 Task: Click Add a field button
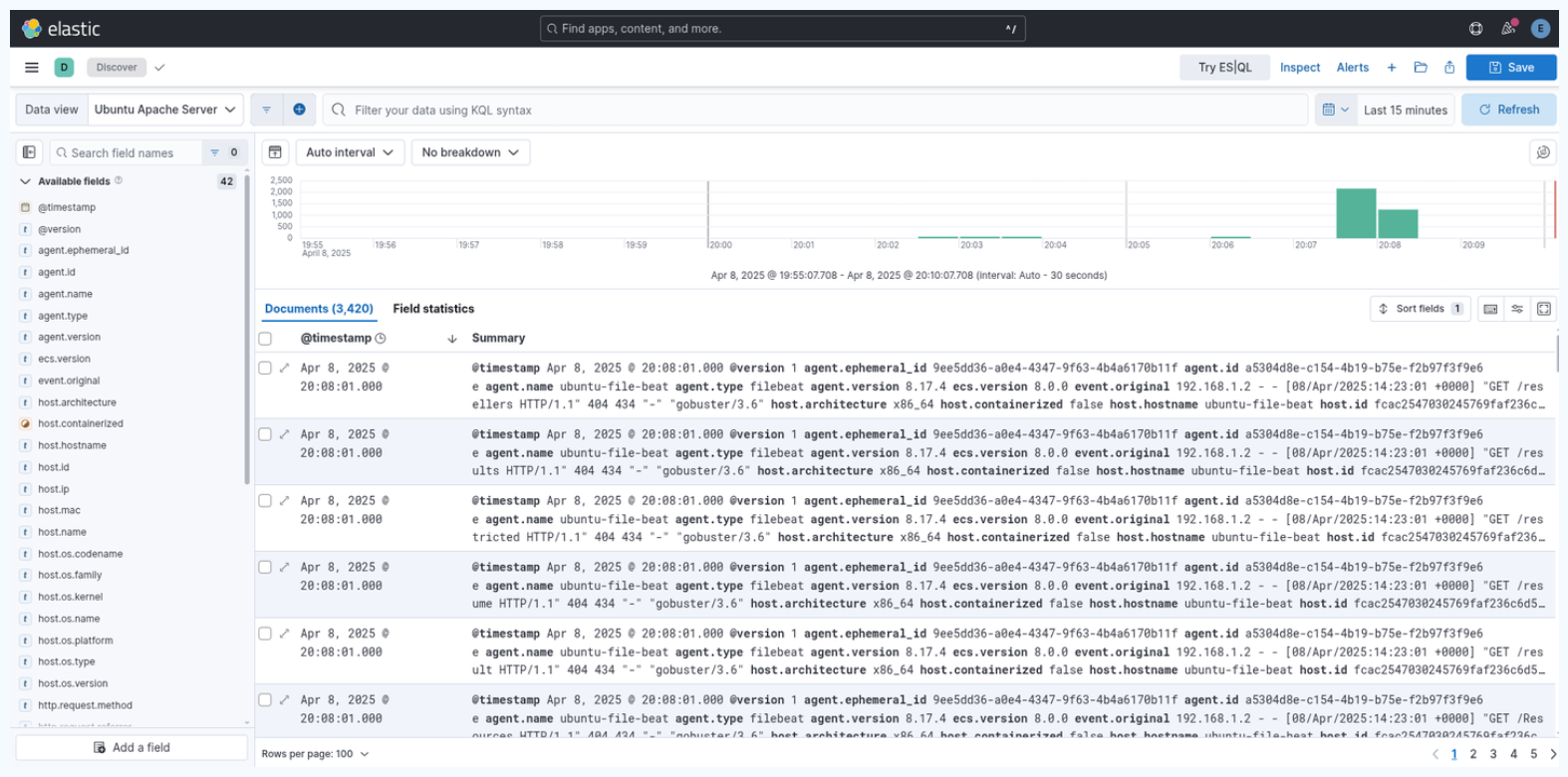click(x=131, y=747)
